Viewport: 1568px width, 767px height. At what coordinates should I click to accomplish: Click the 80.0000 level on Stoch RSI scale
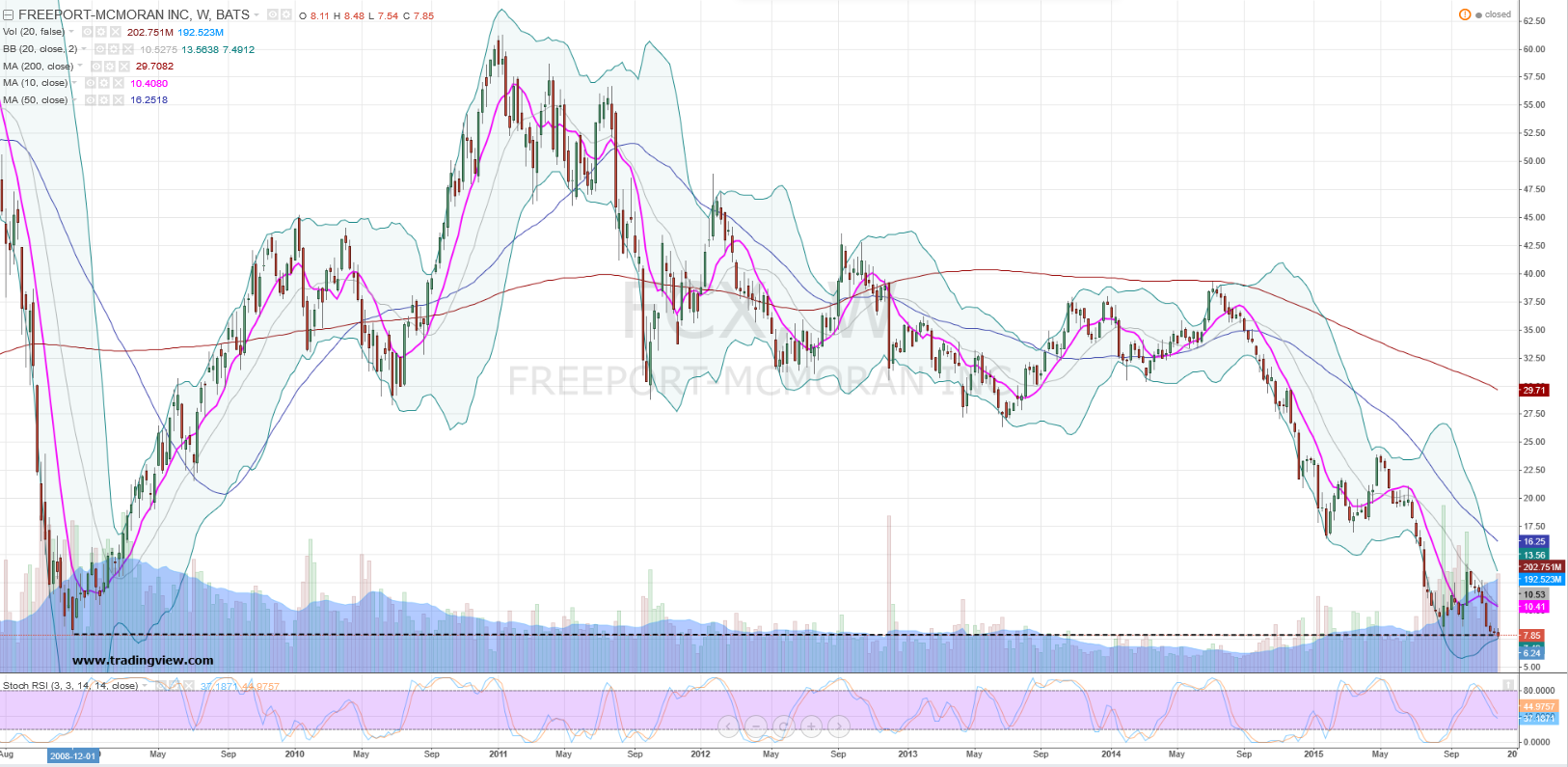1539,691
